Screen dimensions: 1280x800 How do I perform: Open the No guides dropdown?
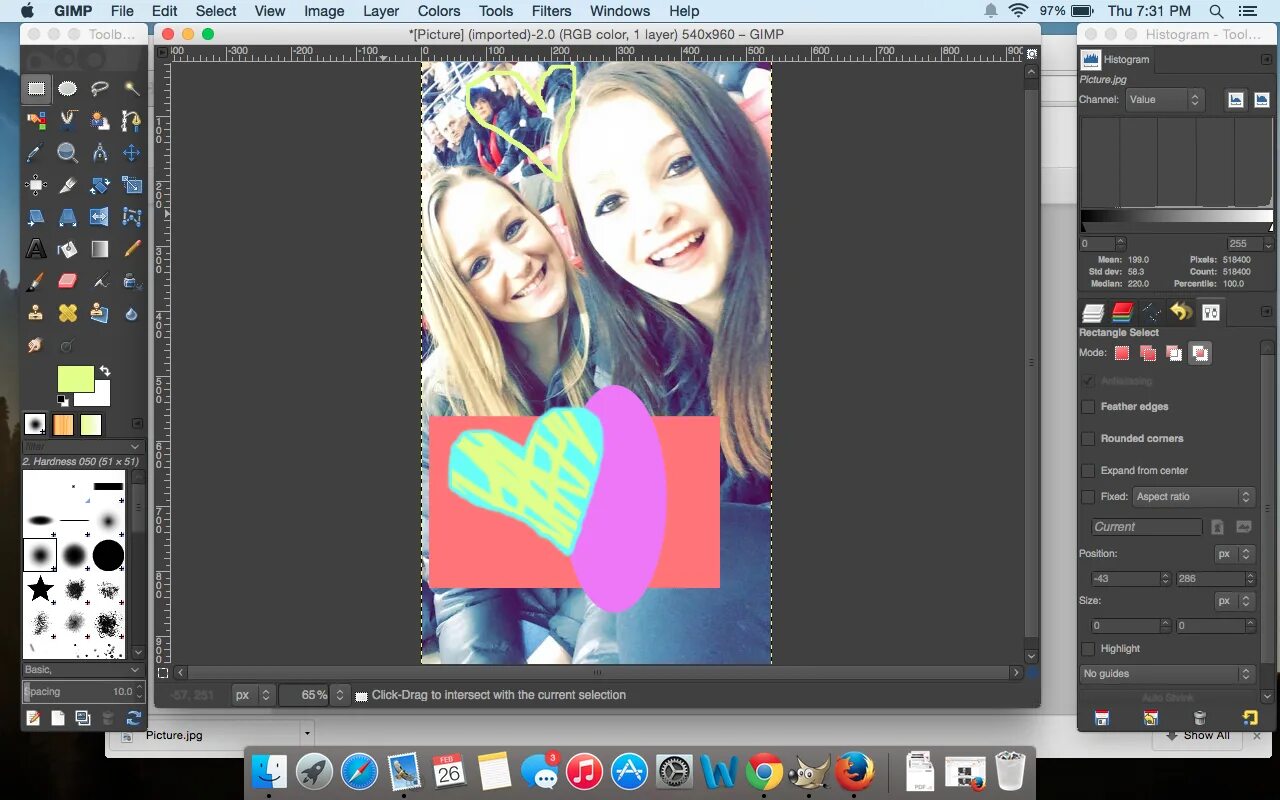(x=1167, y=674)
